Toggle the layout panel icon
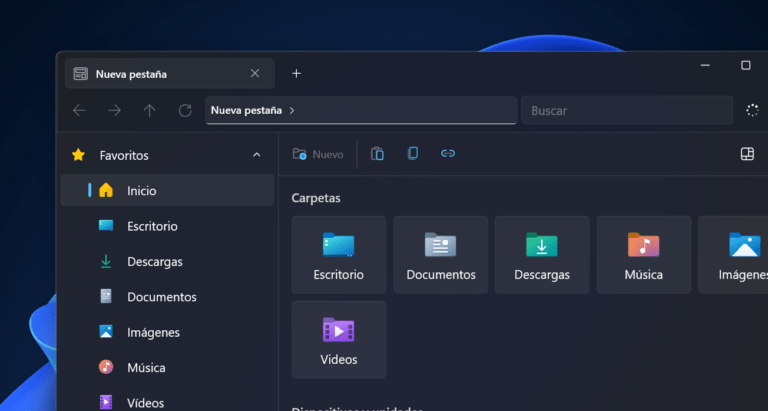 (747, 154)
